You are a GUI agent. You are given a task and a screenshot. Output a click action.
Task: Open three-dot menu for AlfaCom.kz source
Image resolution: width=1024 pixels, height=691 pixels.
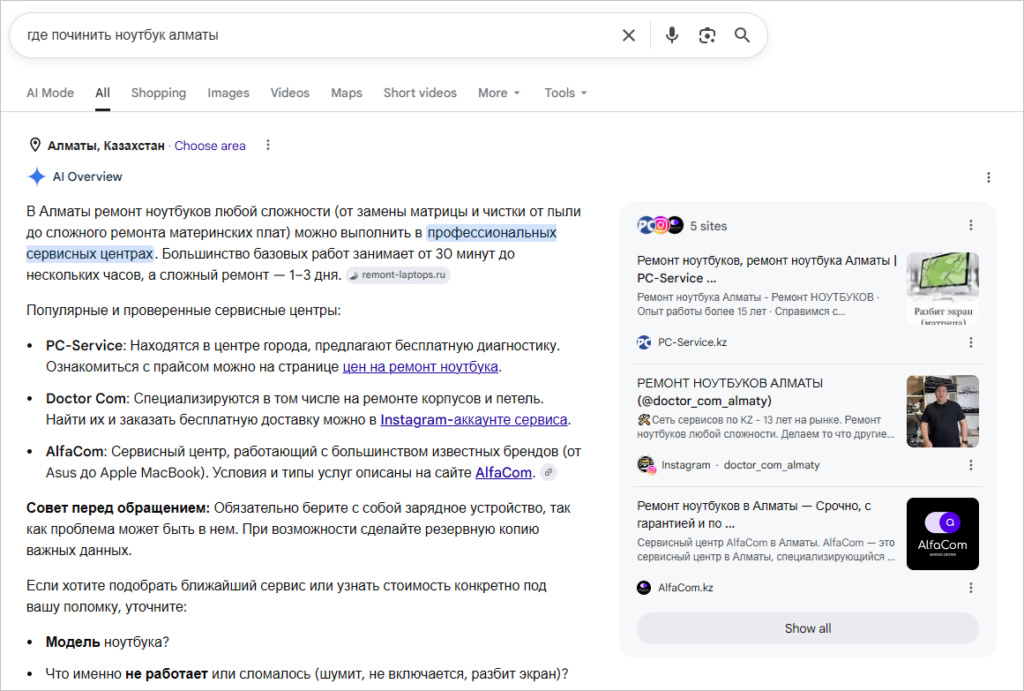(x=971, y=588)
